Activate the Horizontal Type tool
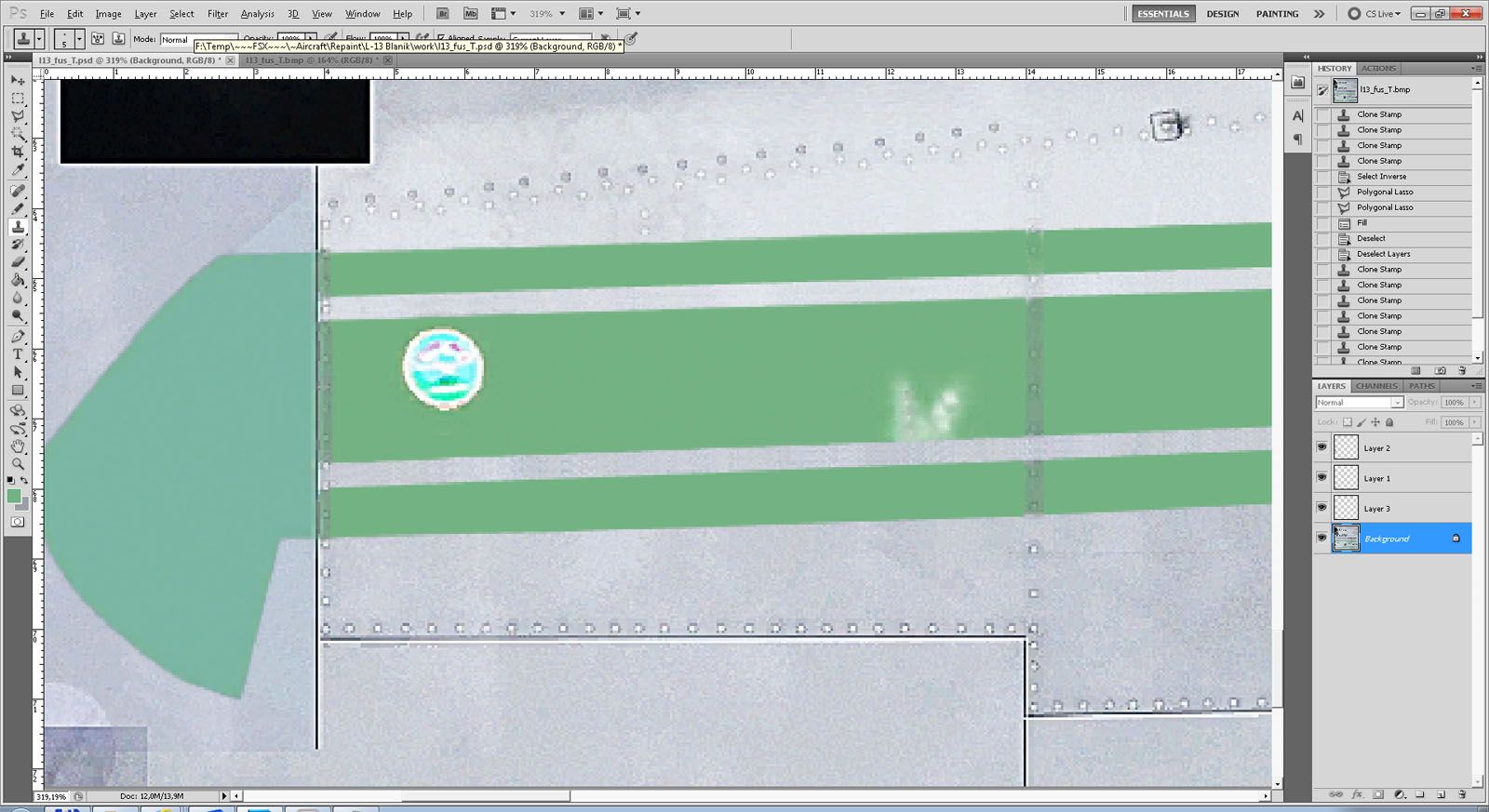This screenshot has height=812, width=1489. coord(18,354)
